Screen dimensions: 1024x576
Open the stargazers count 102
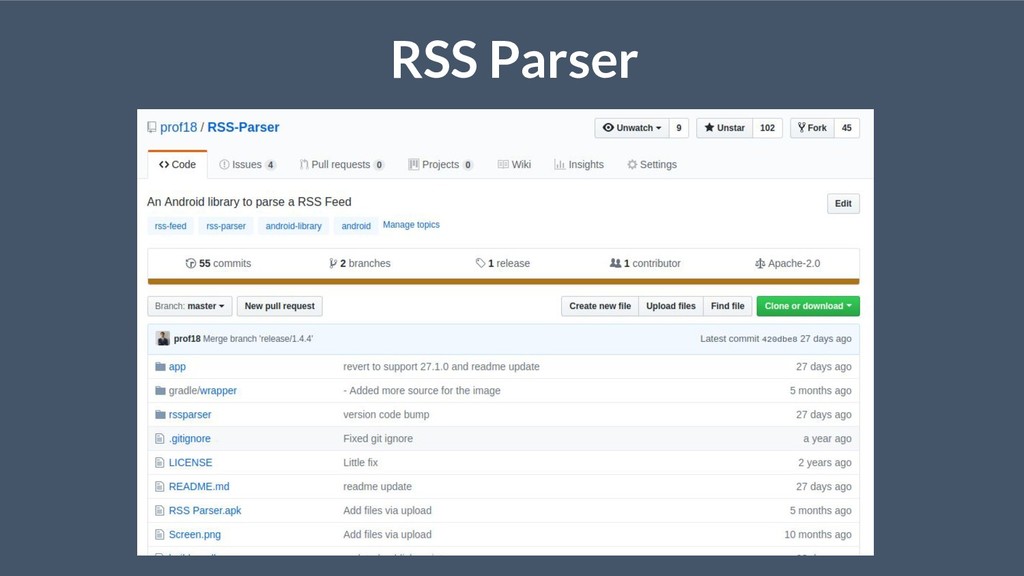point(767,128)
